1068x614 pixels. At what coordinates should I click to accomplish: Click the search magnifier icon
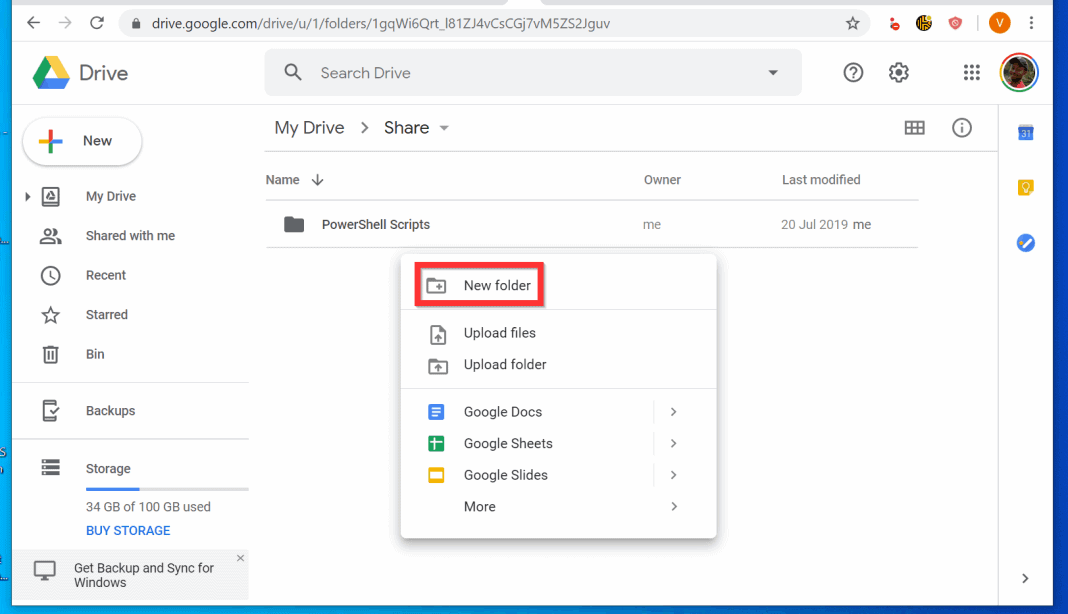(x=293, y=72)
